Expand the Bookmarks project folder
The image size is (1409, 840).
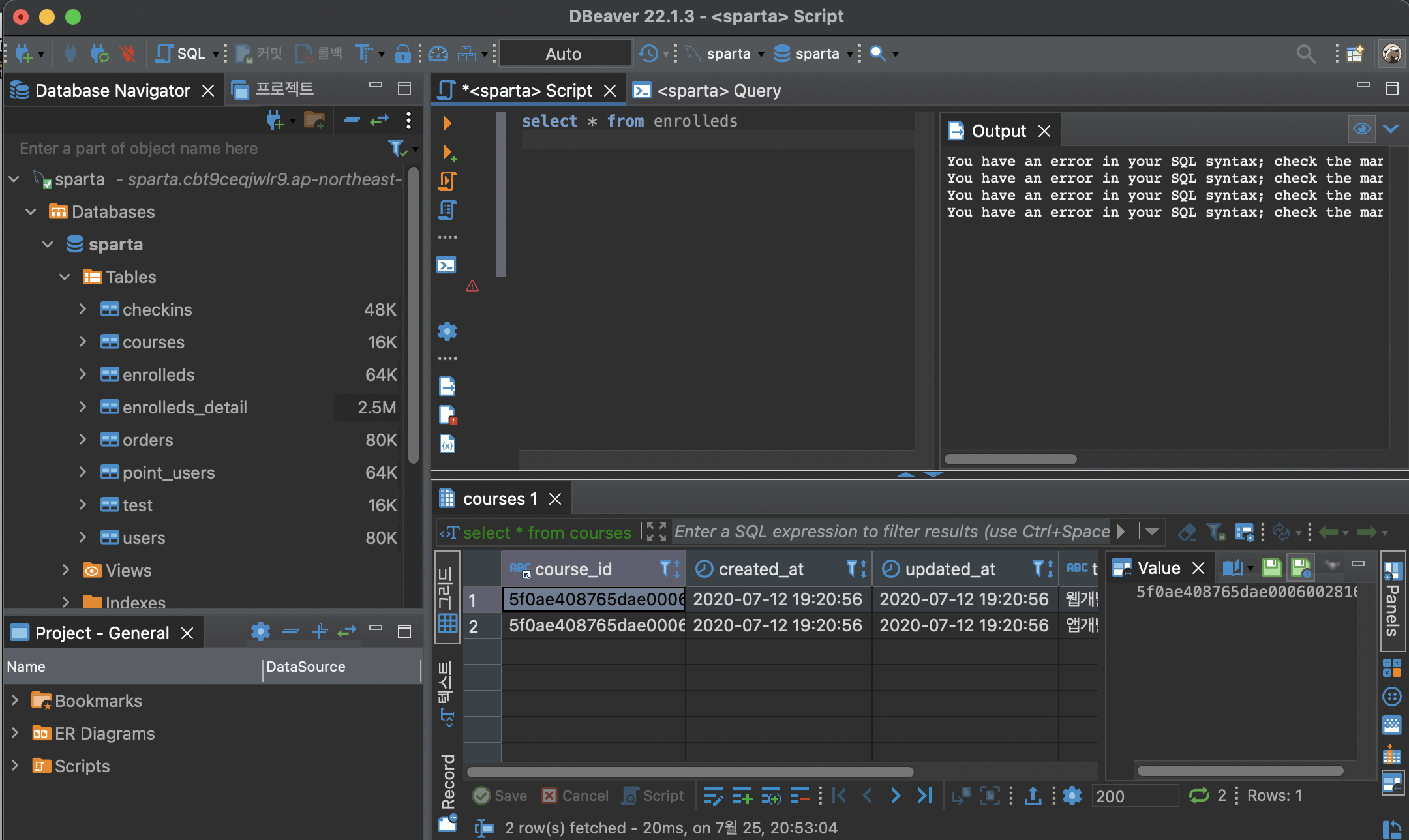15,700
